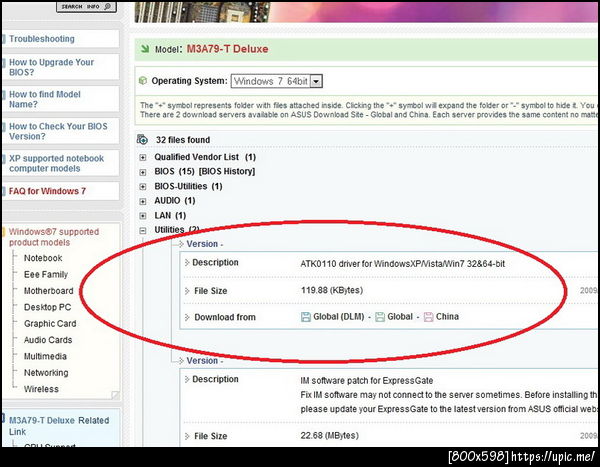Open M3A79-T Deluxe Related Link
Viewport: 600px width, 467px height.
tap(59, 426)
